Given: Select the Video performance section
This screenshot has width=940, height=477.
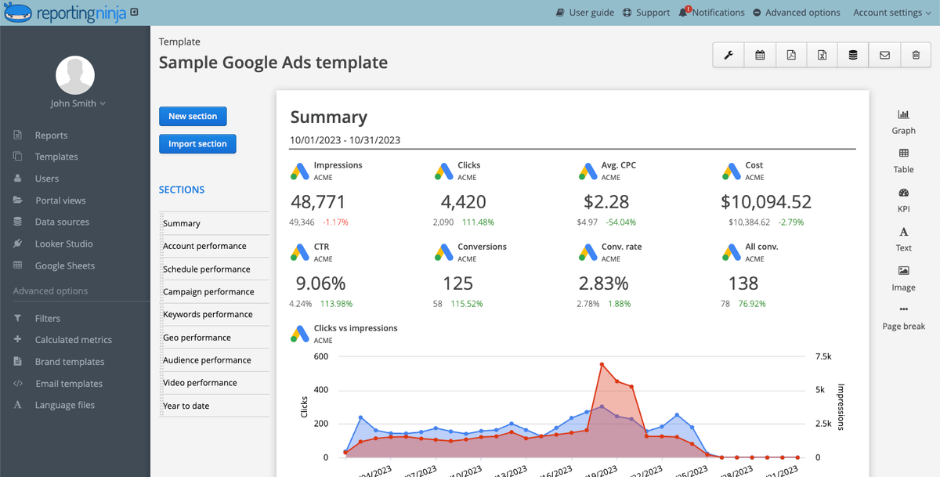Looking at the screenshot, I should click(x=215, y=382).
